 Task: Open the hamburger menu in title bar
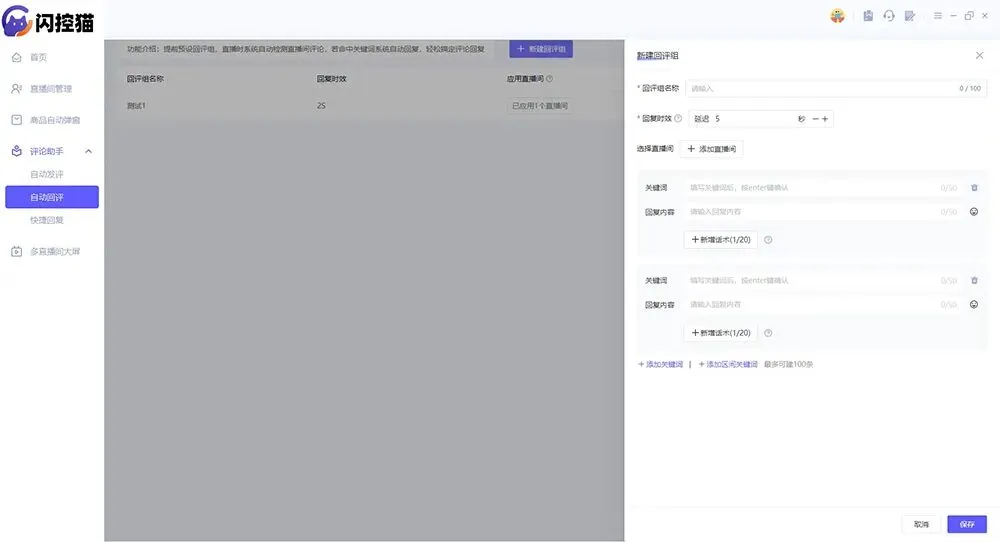(938, 16)
